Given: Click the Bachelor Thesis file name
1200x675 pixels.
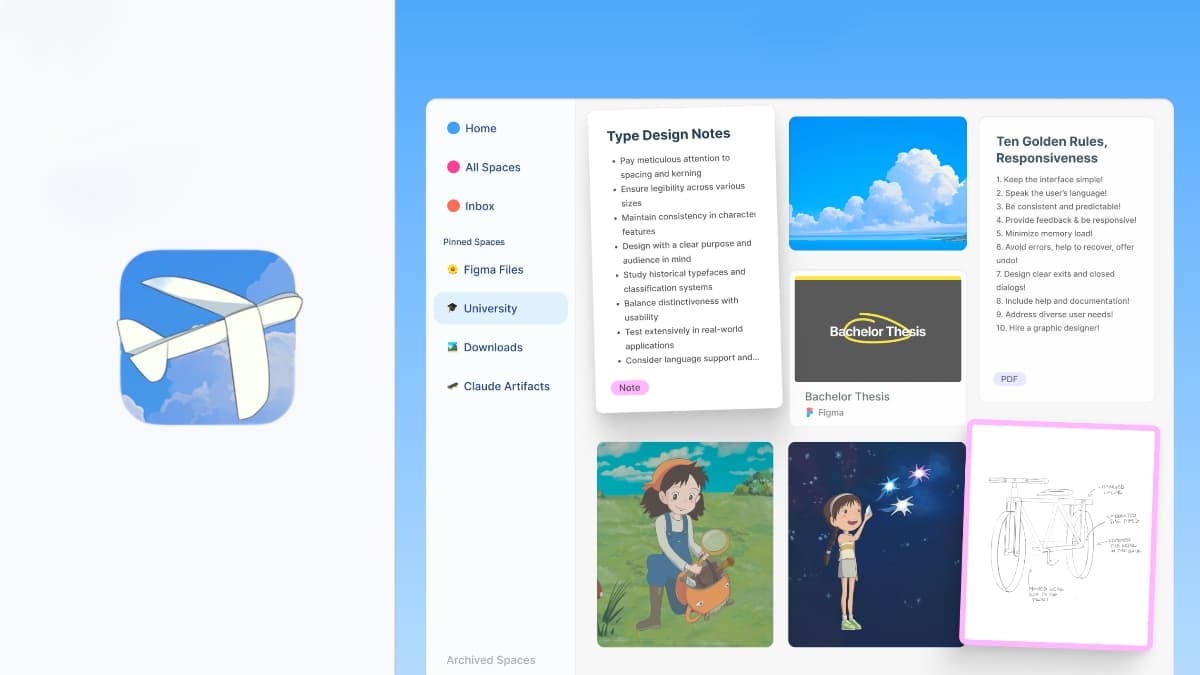Looking at the screenshot, I should pyautogui.click(x=847, y=396).
